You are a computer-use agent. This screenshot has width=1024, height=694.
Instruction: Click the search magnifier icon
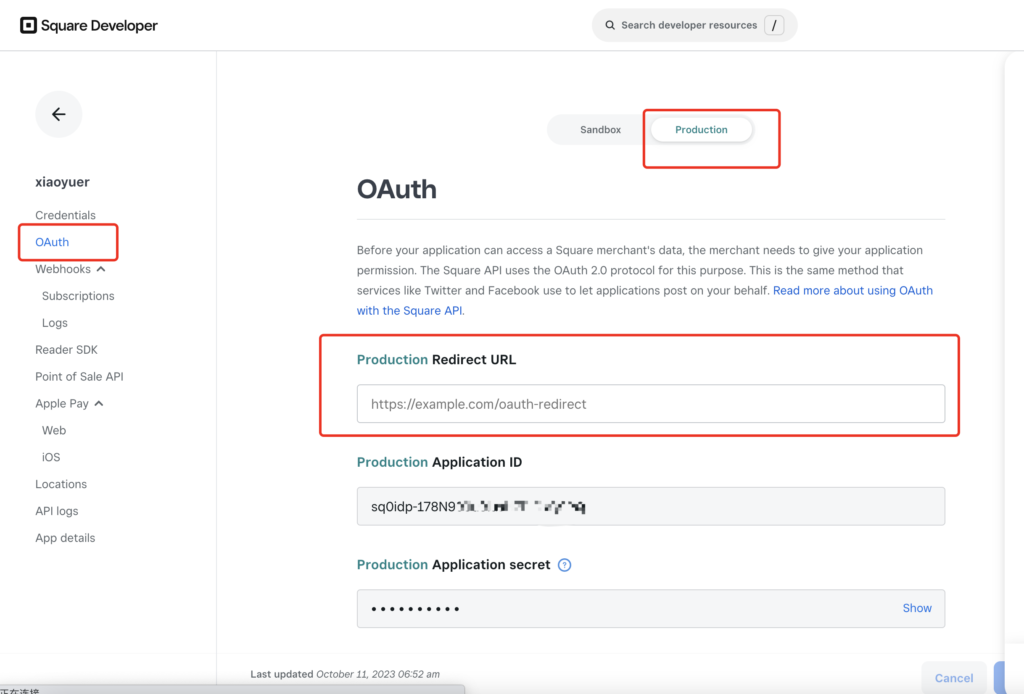[610, 25]
